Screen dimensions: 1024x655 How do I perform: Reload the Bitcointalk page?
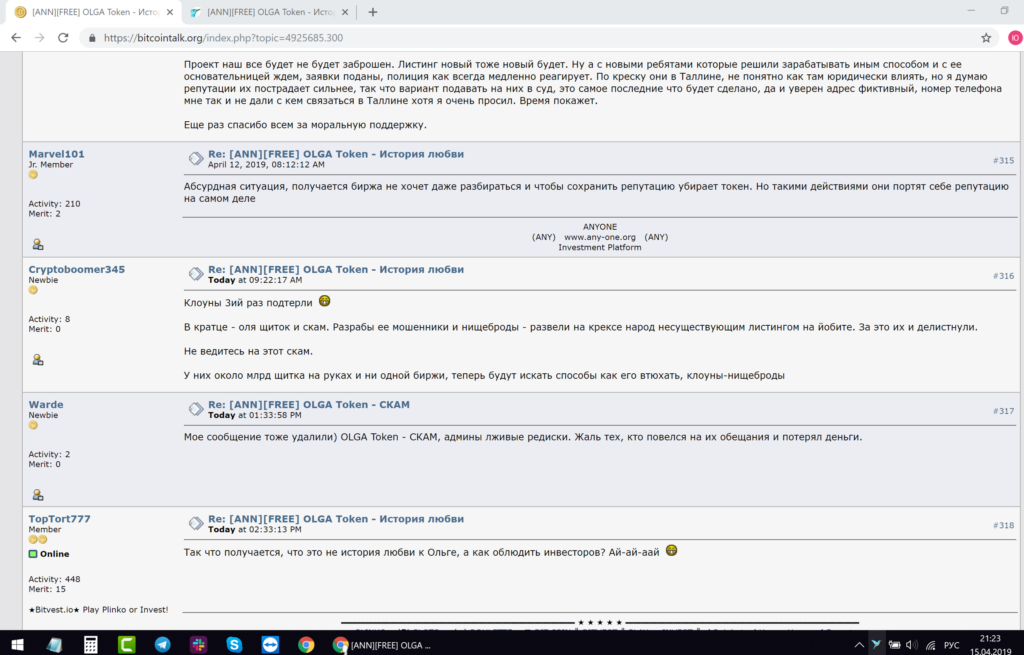(x=63, y=38)
